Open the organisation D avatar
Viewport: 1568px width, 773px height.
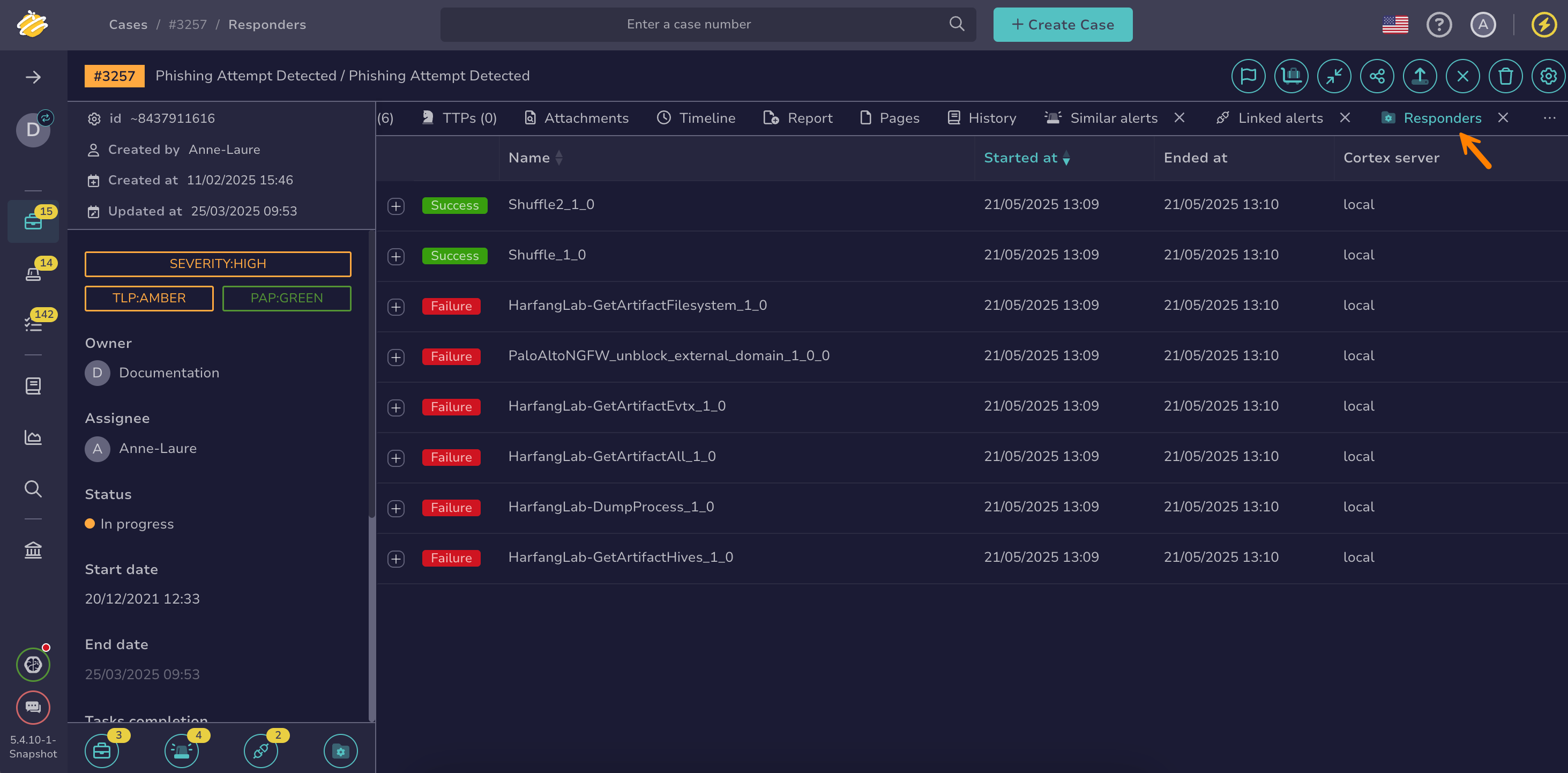pos(33,129)
